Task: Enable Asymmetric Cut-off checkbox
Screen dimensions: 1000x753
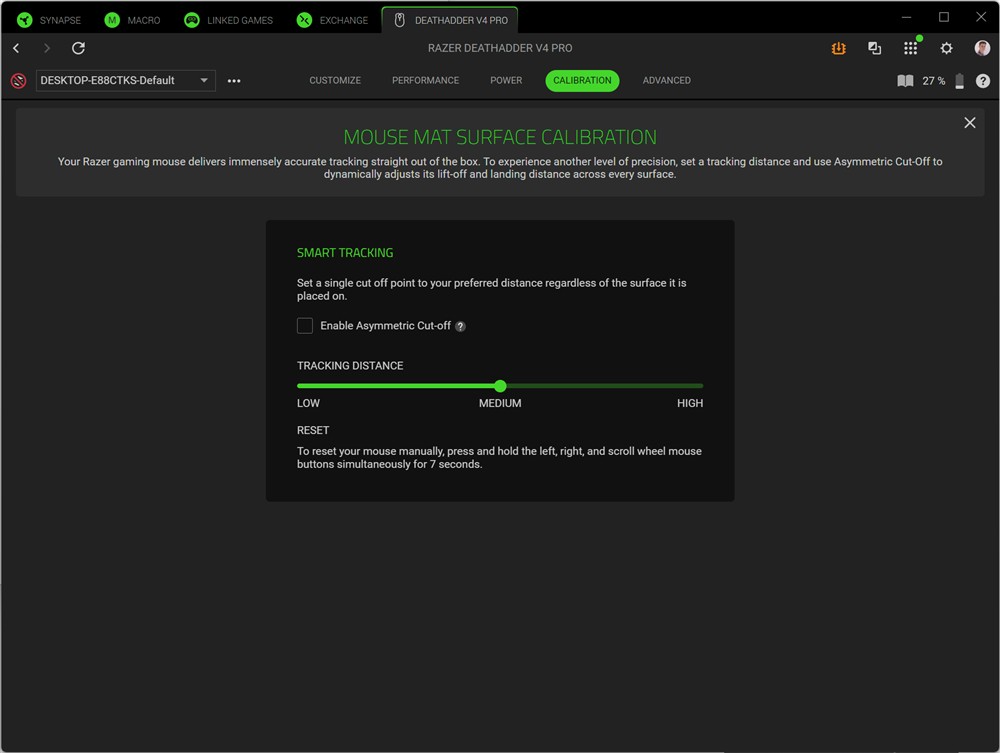Action: point(305,326)
